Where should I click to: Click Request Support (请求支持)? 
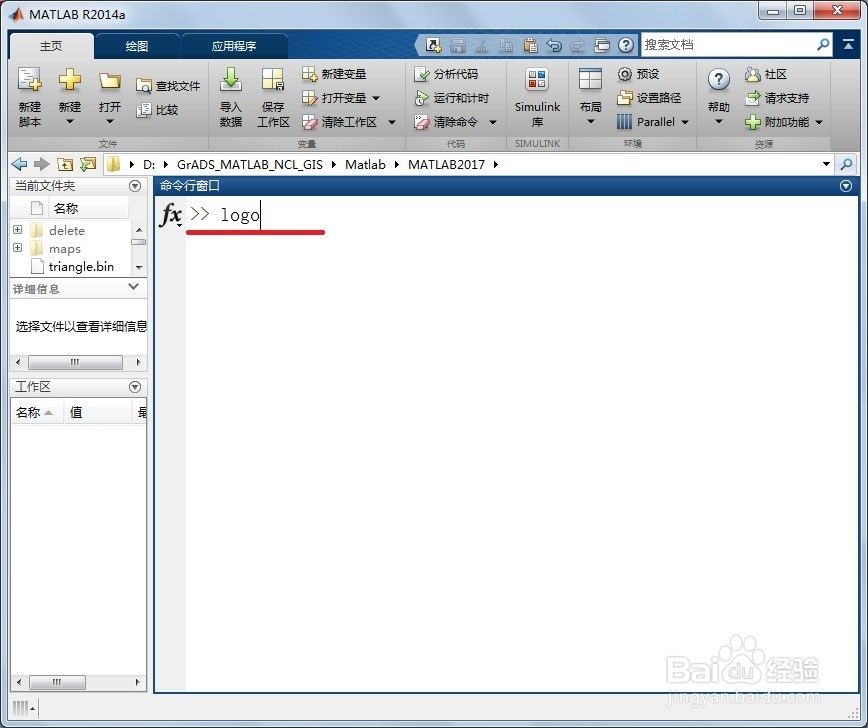pyautogui.click(x=777, y=98)
